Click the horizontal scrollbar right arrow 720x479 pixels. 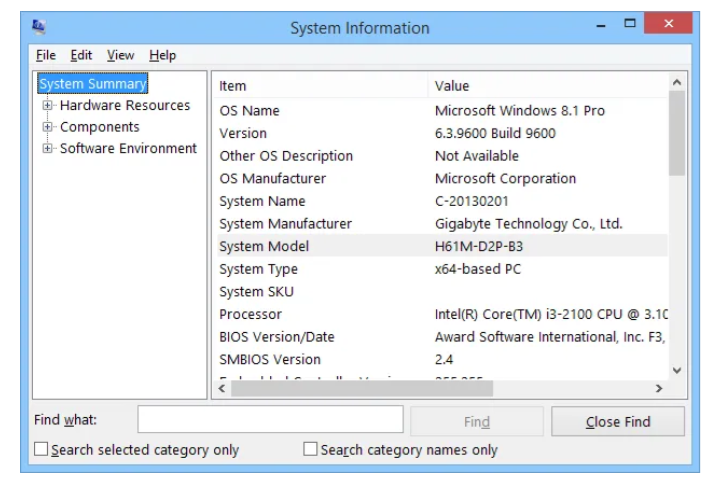coord(659,389)
